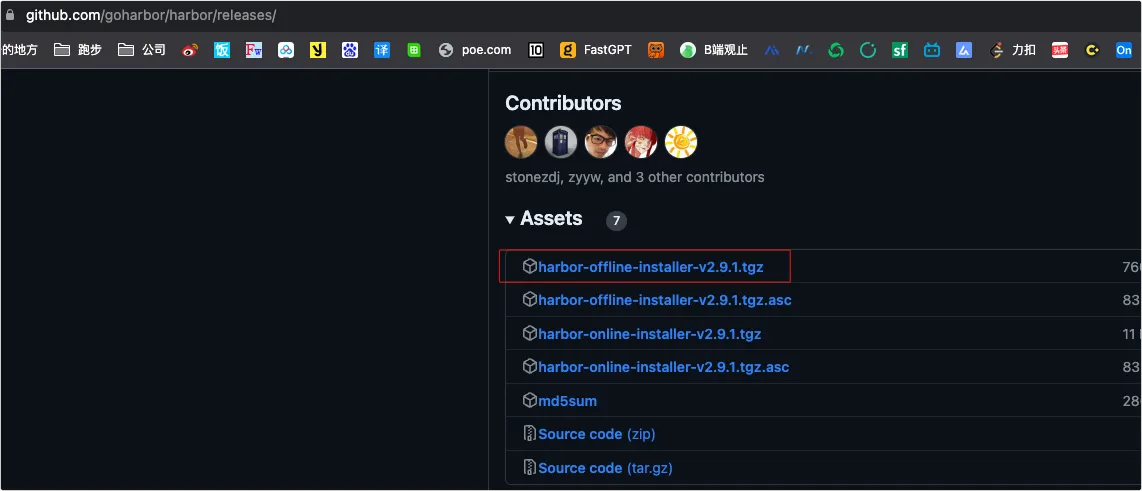Open the Bilibili TV bookmark icon

click(x=932, y=50)
